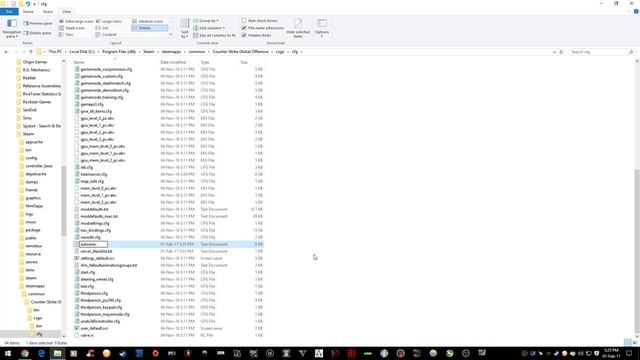The width and height of the screenshot is (640, 360).
Task: Select gamemode_deathmatch.cfg file
Action: pos(106,83)
